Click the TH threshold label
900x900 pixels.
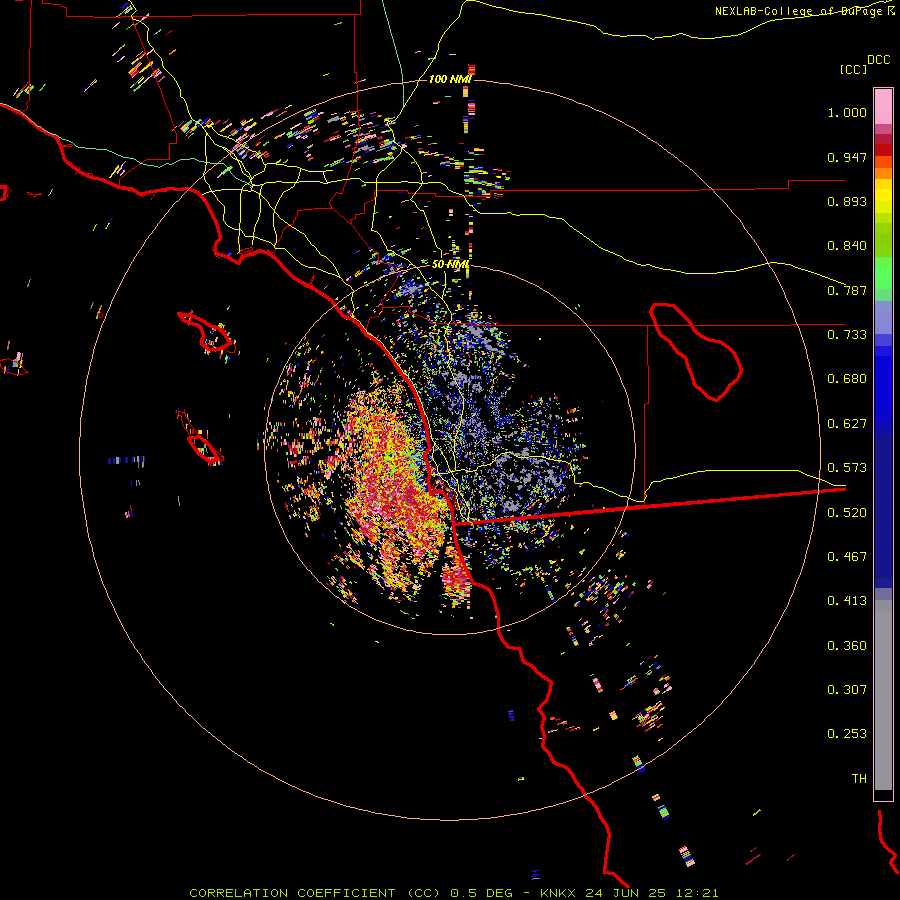pos(859,779)
